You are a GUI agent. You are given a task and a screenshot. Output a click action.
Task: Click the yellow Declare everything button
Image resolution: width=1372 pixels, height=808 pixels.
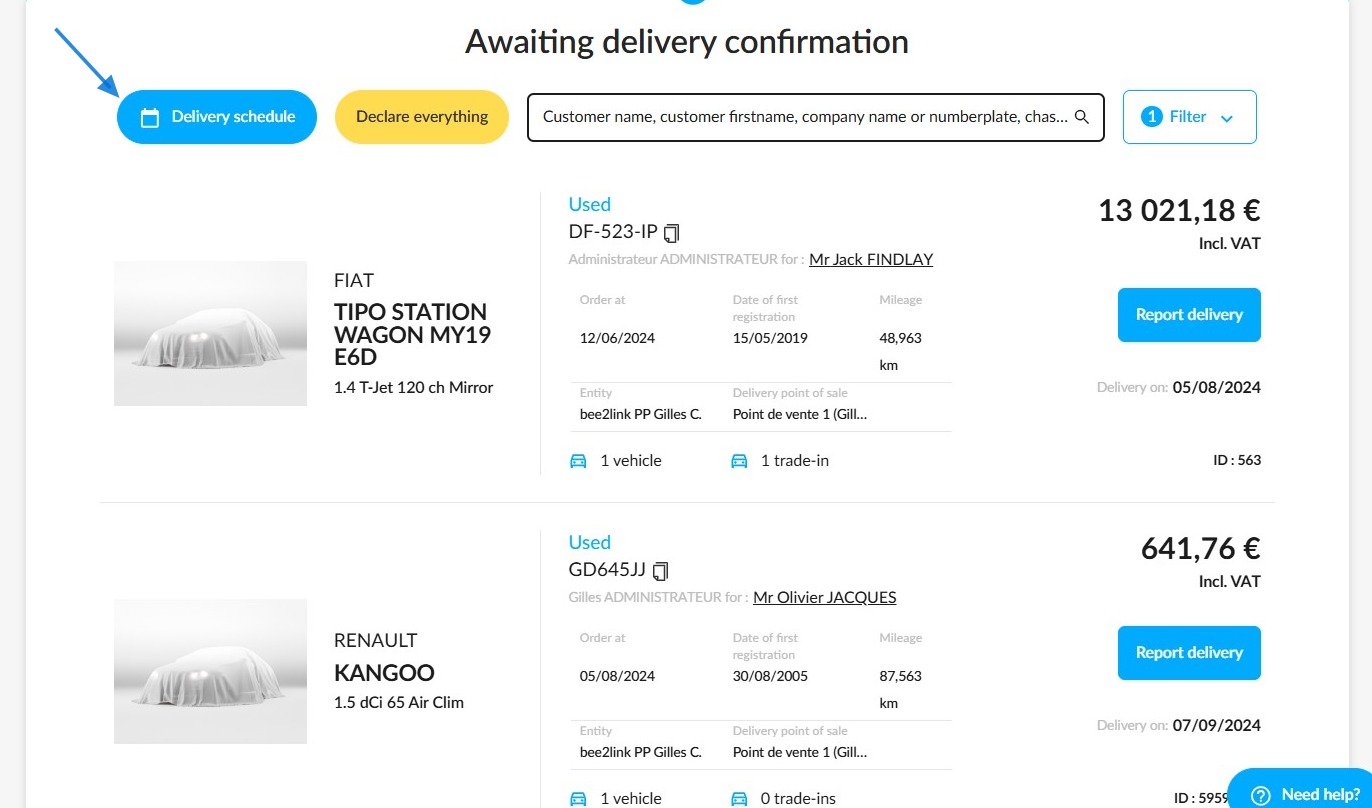422,117
